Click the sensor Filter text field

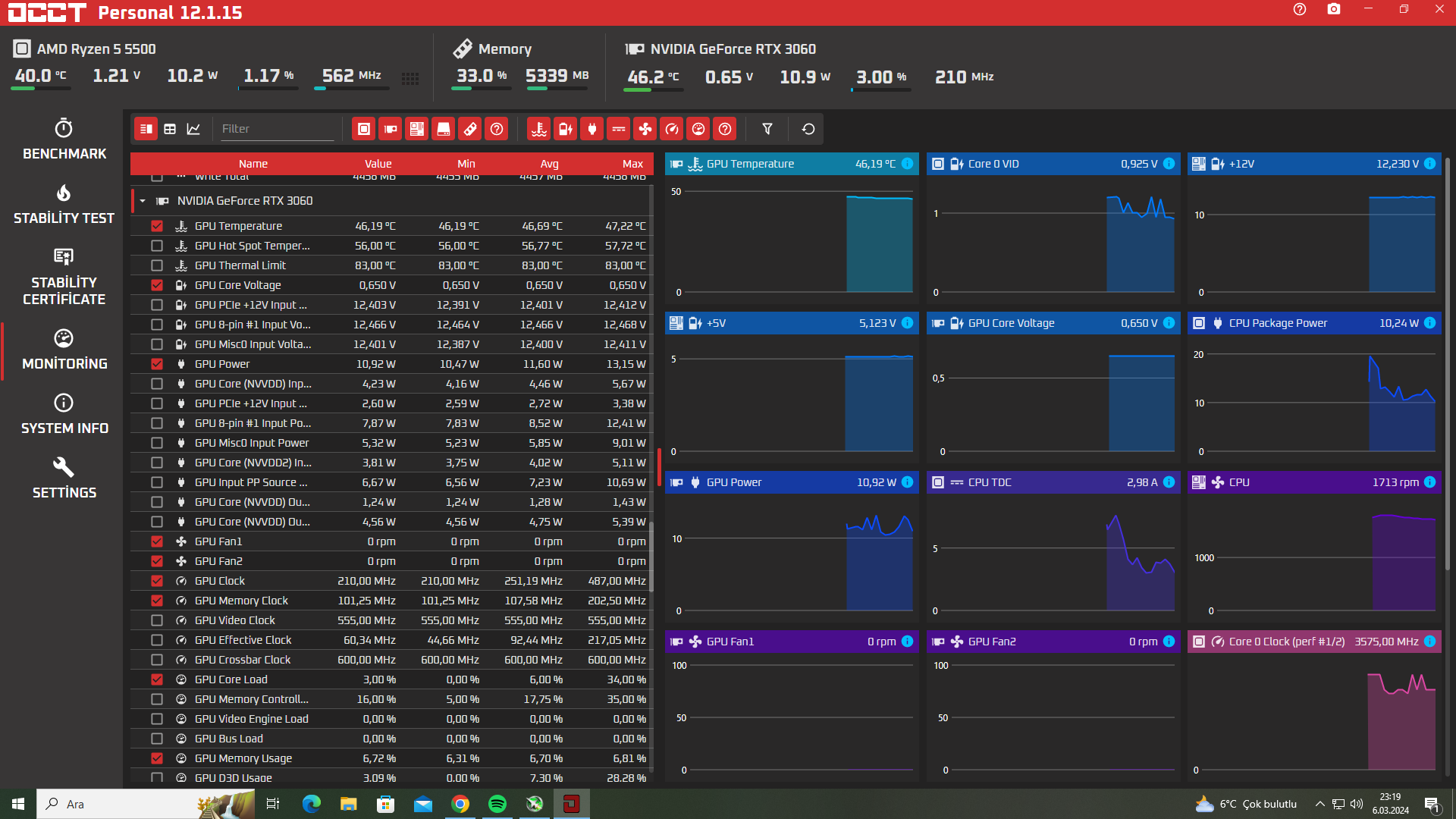[277, 129]
